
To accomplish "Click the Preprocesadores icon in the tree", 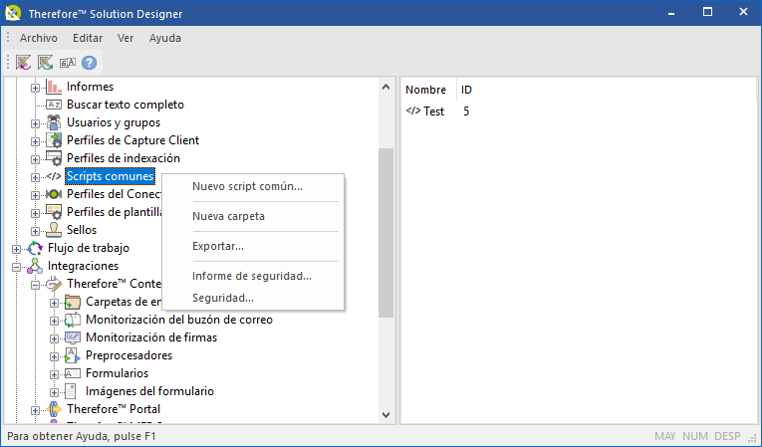I will point(72,356).
